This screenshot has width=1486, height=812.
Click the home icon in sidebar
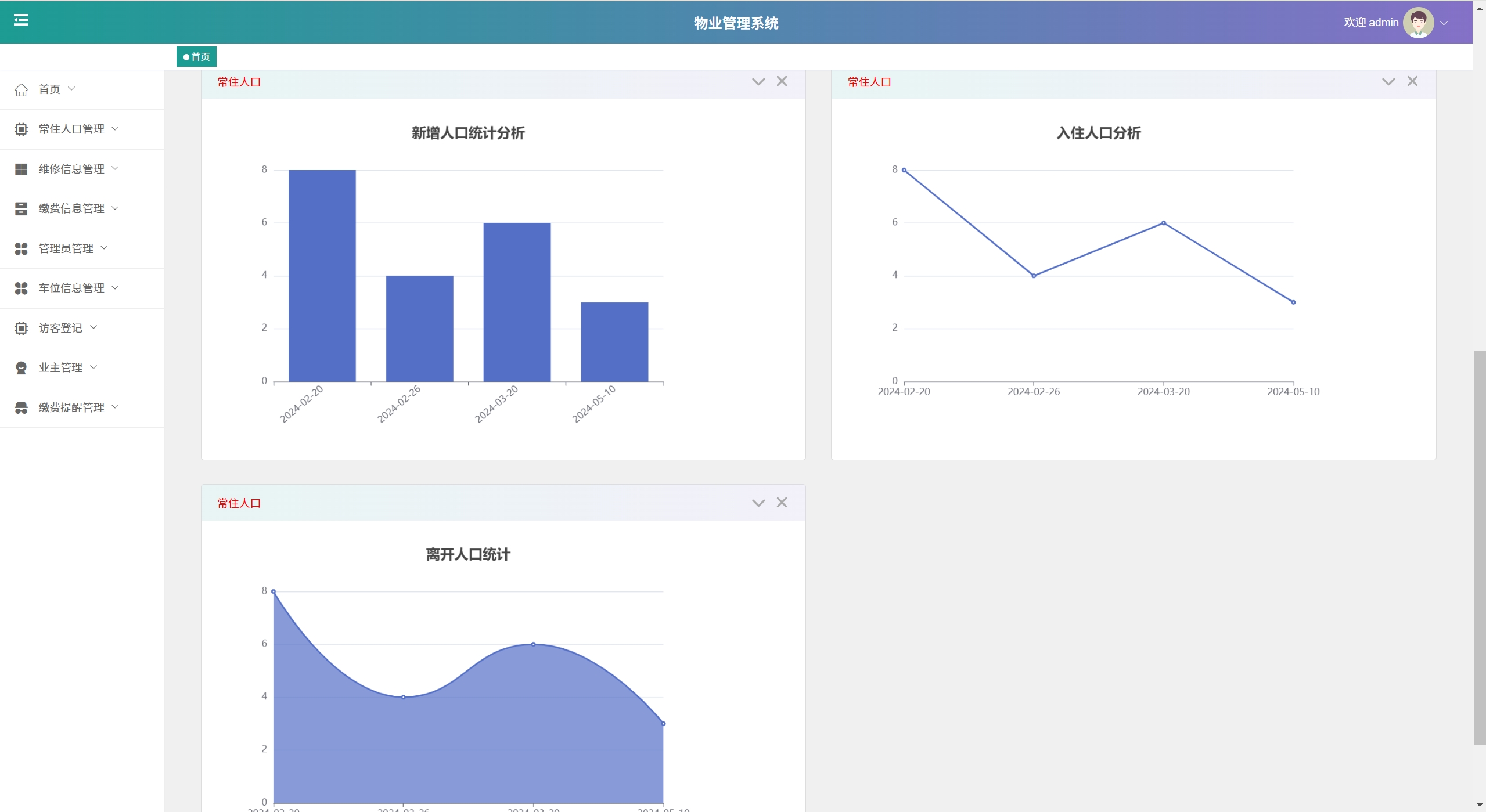(21, 90)
